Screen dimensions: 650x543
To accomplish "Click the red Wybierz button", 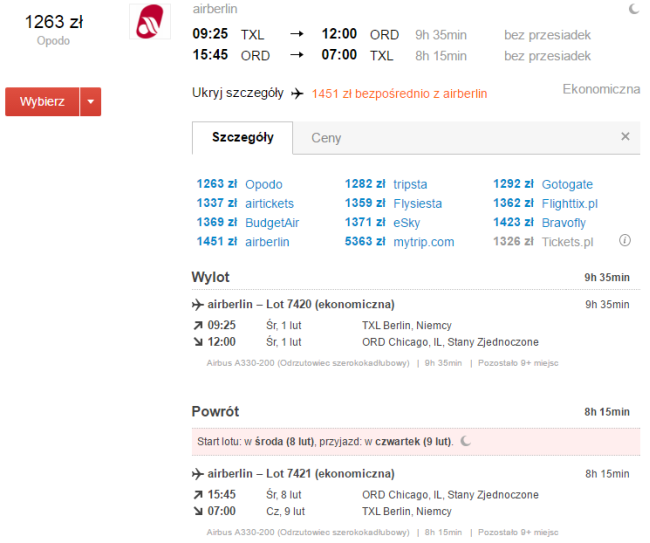I will click(x=42, y=102).
